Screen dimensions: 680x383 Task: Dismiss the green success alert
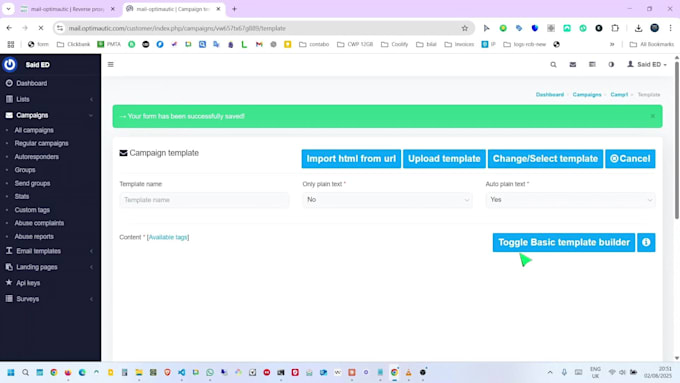[x=653, y=116]
